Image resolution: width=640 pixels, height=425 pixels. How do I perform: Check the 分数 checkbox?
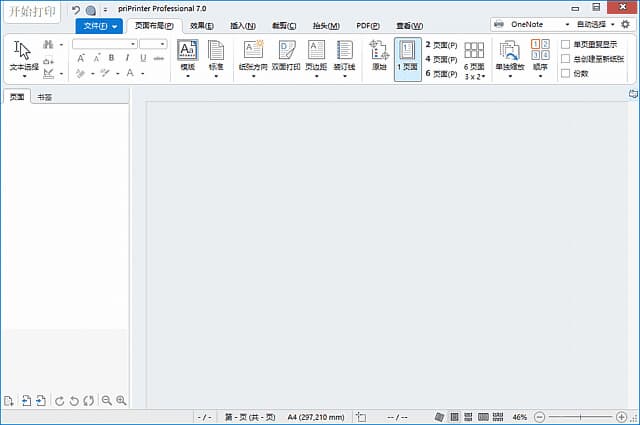pos(566,73)
